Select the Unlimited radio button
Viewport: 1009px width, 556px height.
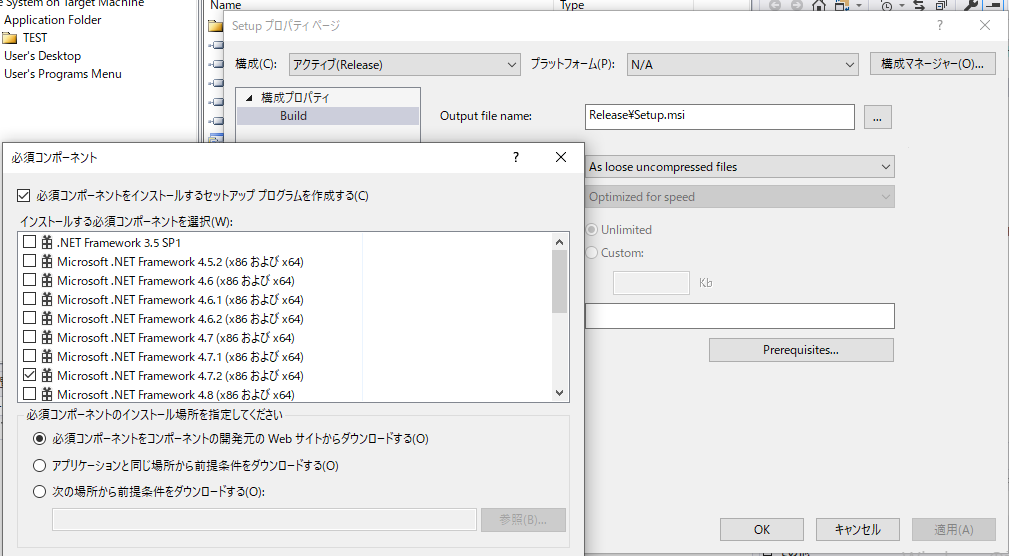click(591, 230)
